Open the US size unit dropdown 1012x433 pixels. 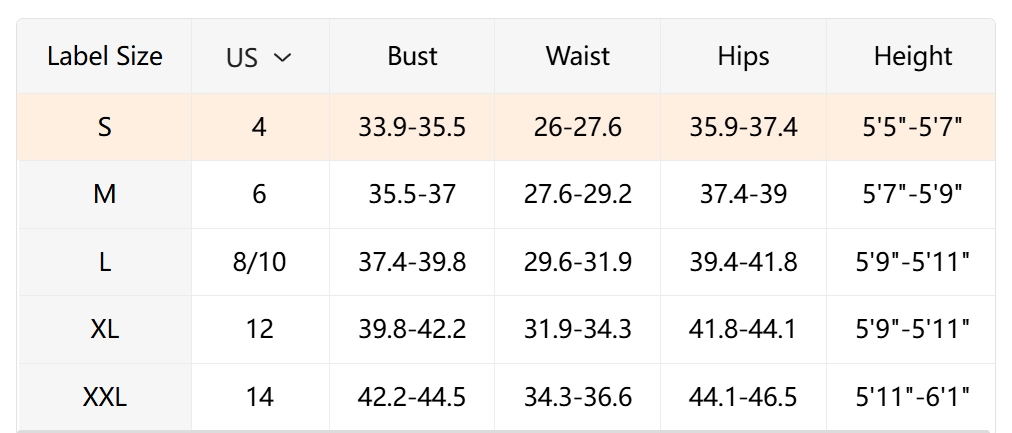point(259,57)
